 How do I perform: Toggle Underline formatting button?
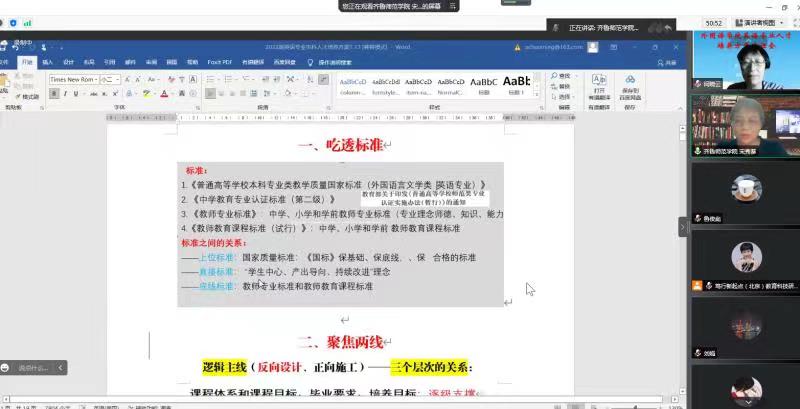pos(76,94)
